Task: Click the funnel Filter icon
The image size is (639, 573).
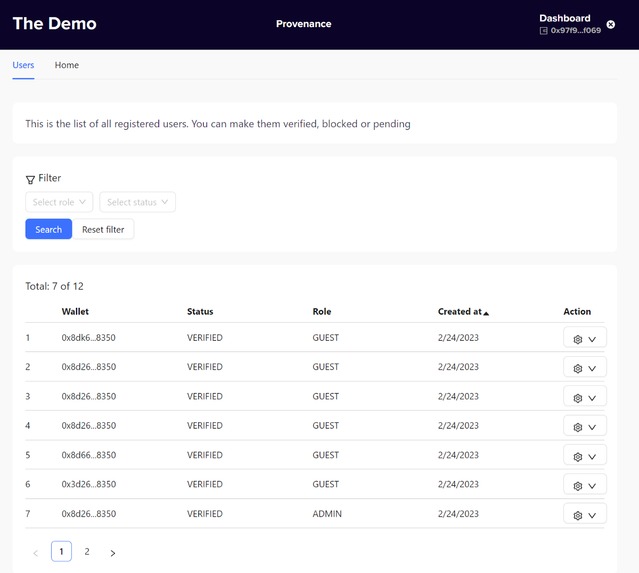Action: (x=30, y=179)
